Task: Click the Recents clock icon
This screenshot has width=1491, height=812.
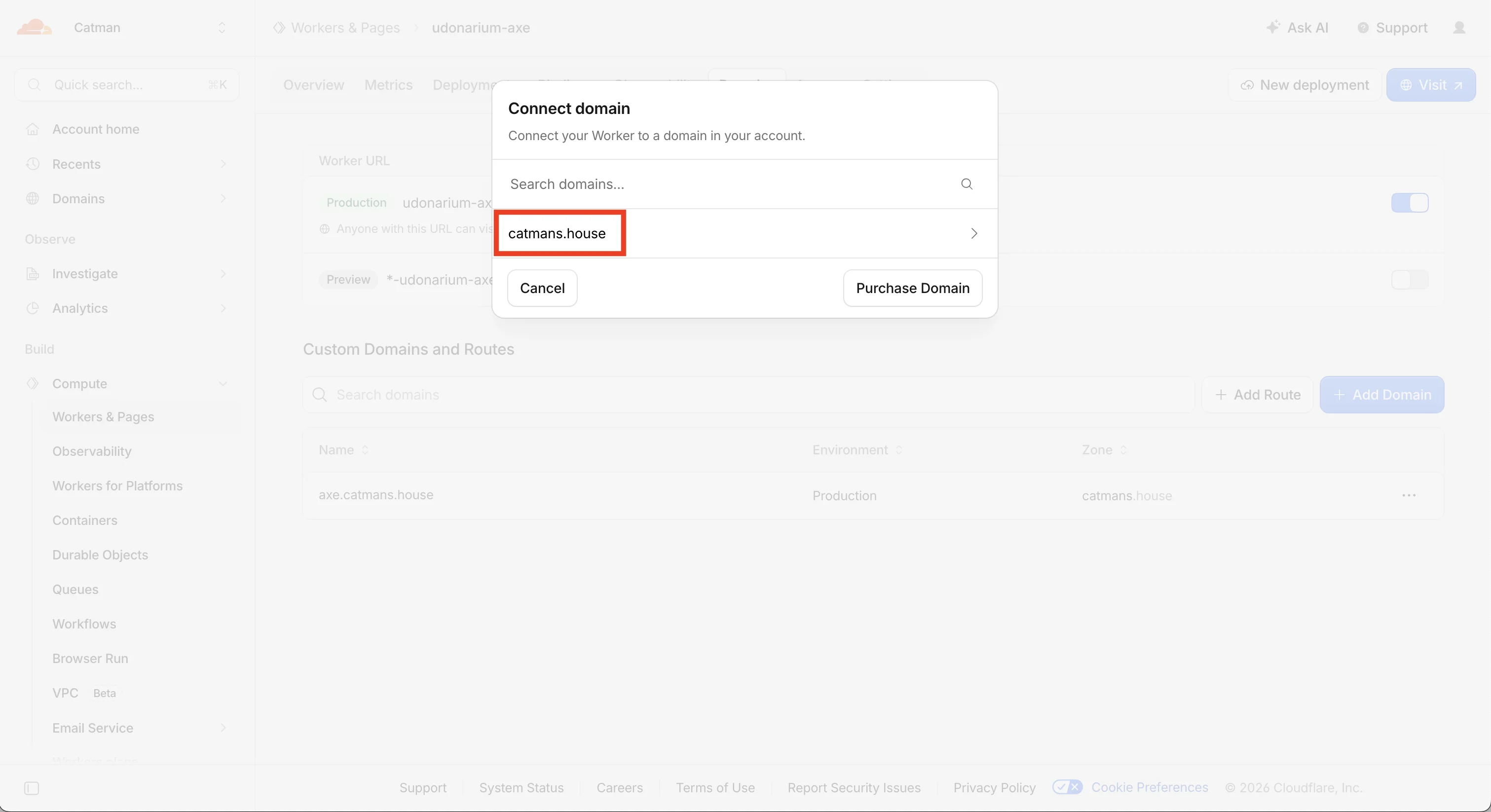Action: [x=33, y=164]
